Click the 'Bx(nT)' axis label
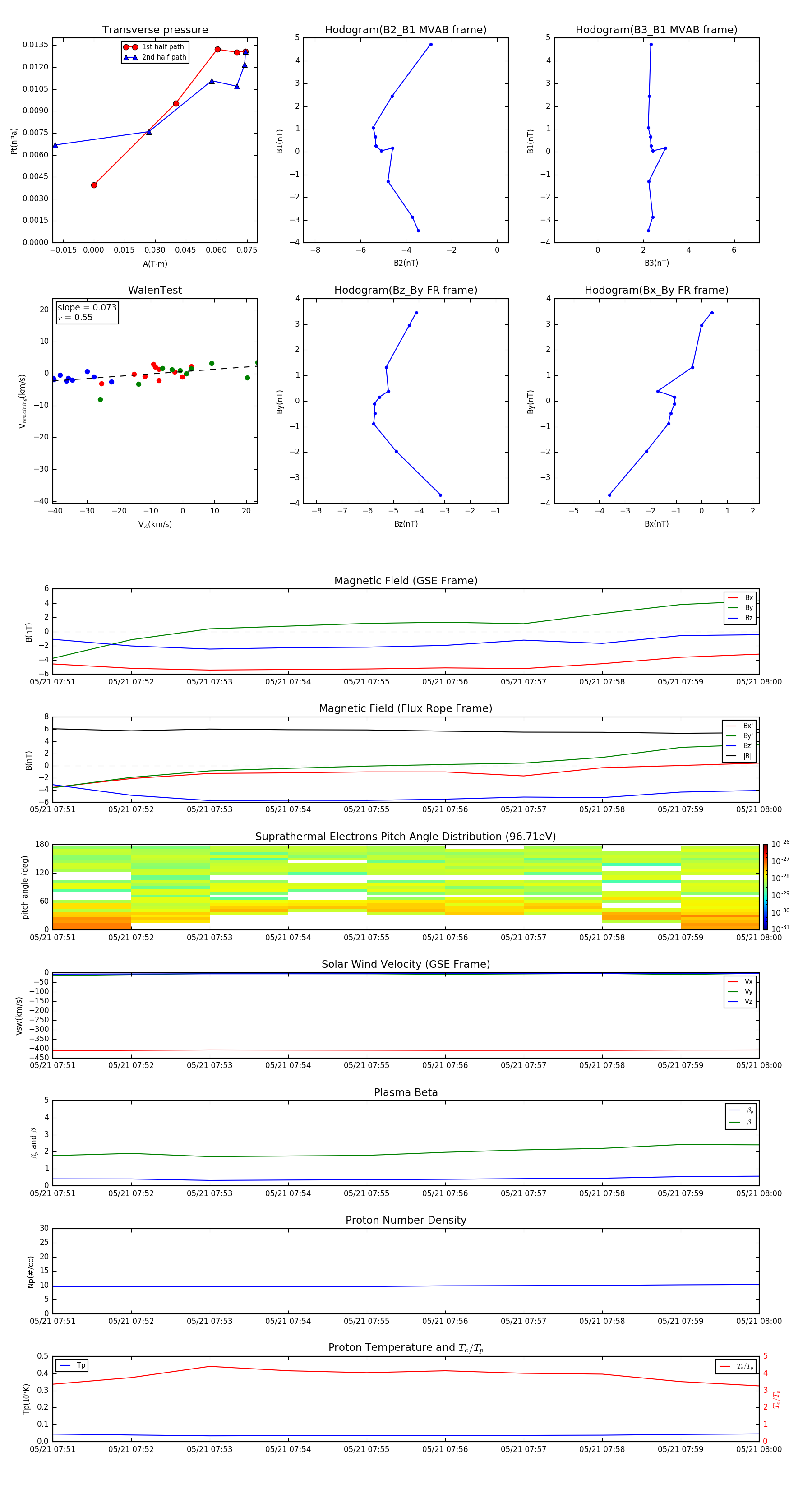The height and width of the screenshot is (1489, 812). [656, 524]
